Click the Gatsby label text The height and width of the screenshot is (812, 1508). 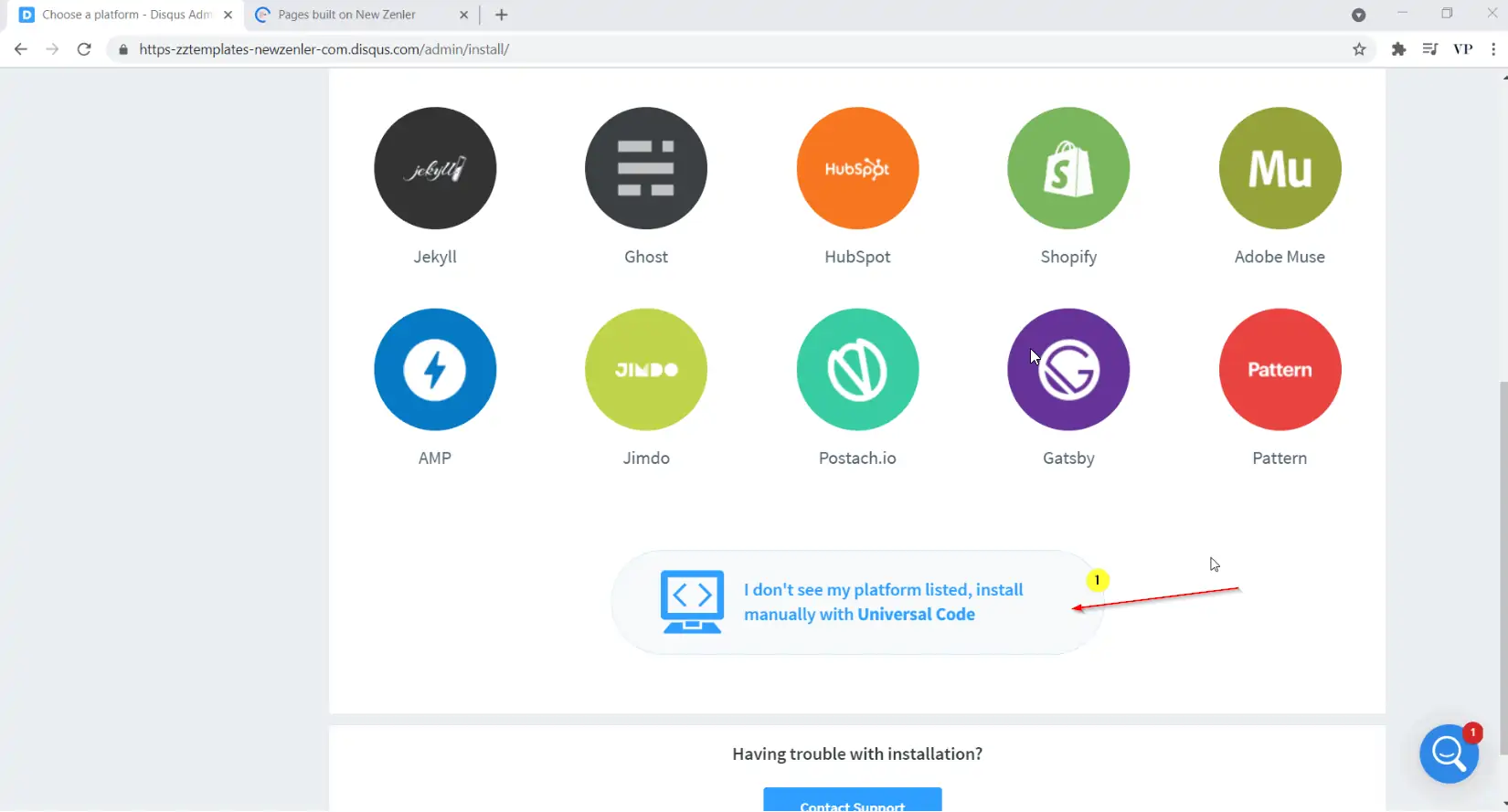(1068, 458)
